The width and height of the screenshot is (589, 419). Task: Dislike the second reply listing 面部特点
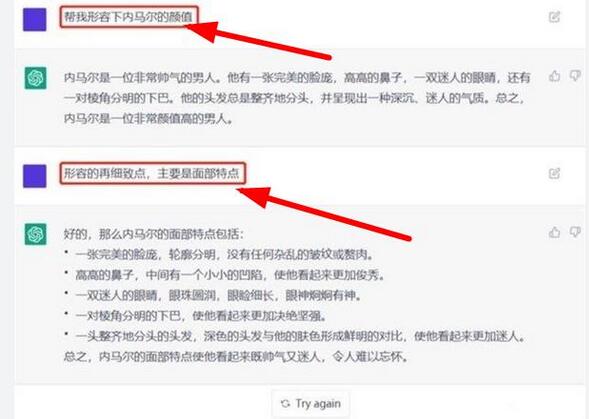[x=575, y=232]
